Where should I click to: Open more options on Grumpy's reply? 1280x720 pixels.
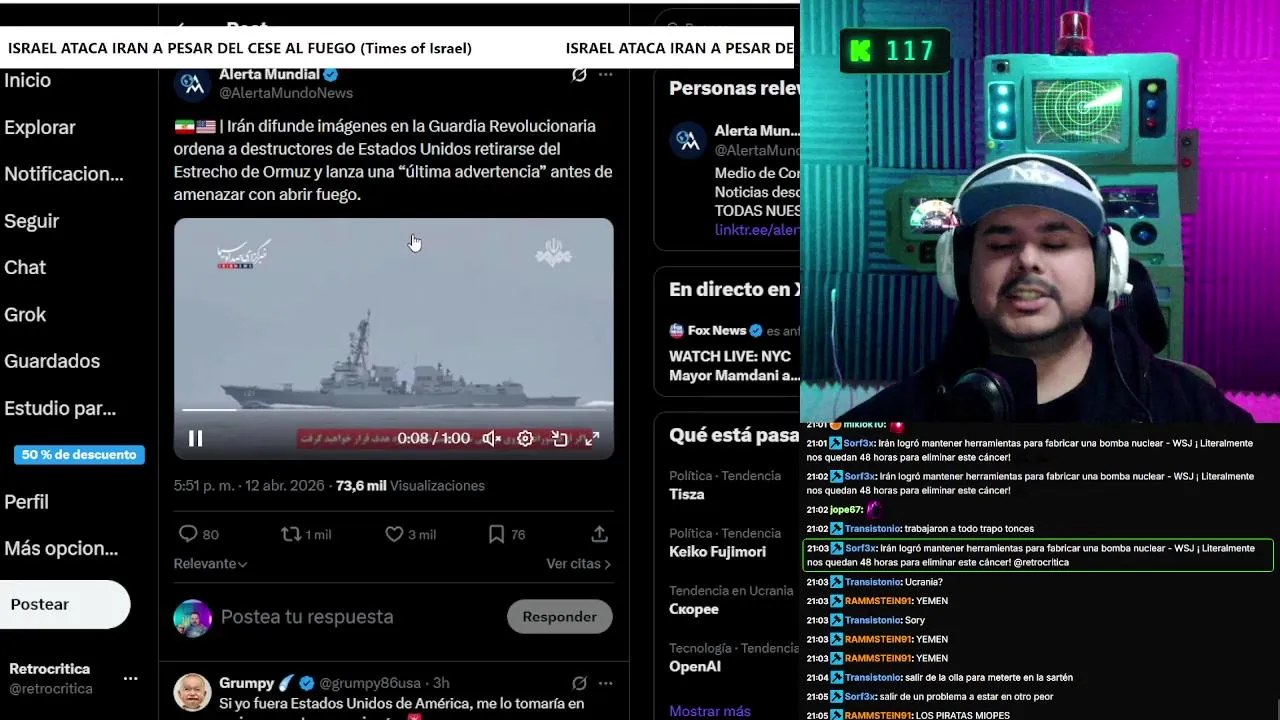click(605, 683)
